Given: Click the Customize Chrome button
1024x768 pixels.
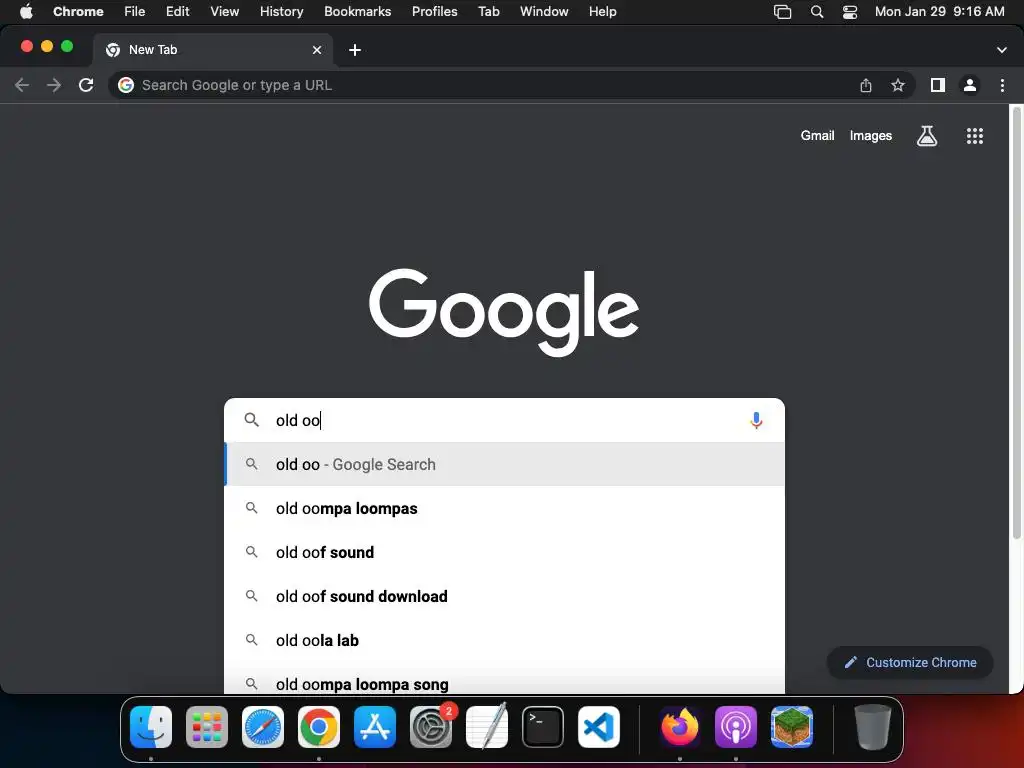Looking at the screenshot, I should coord(910,662).
